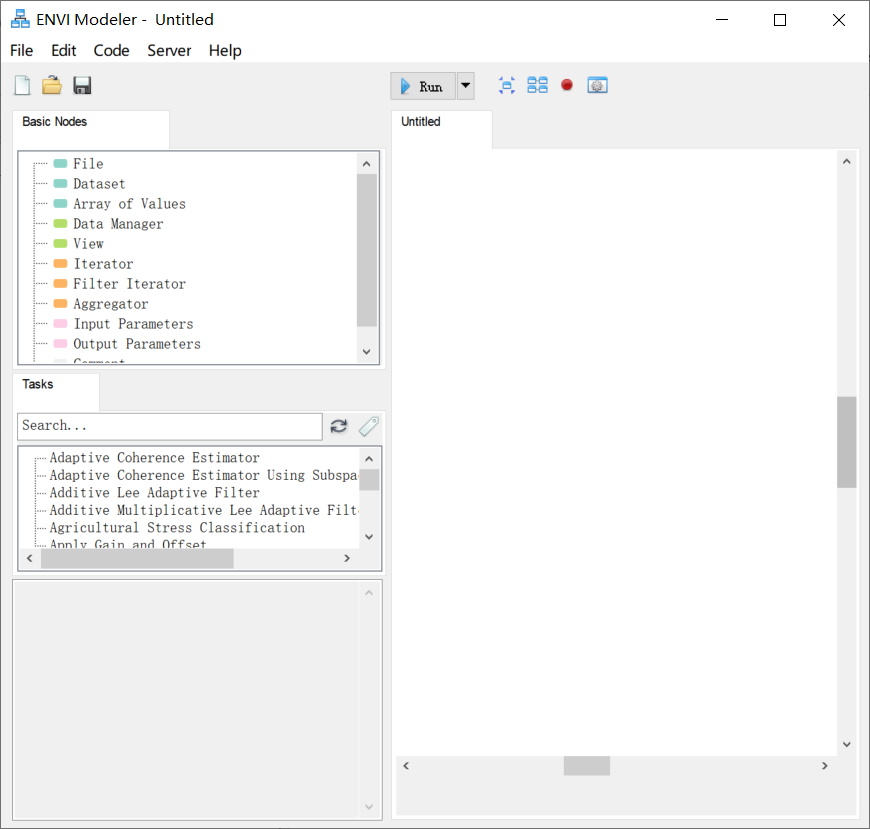Click the New model file icon
Screen dimensions: 870x829
pos(22,86)
